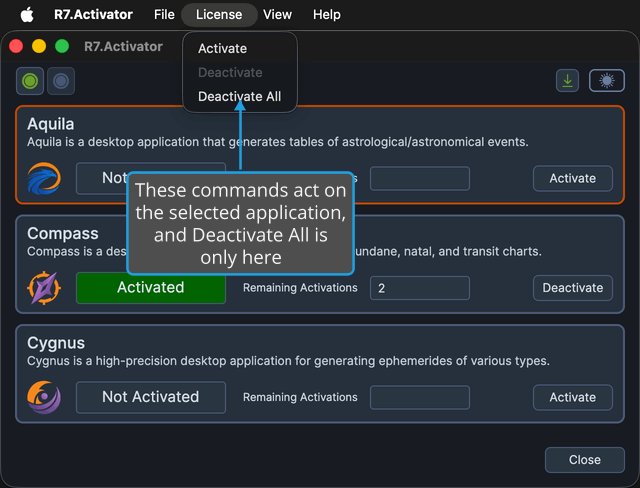Image resolution: width=640 pixels, height=488 pixels.
Task: Open the View menu
Action: click(x=278, y=15)
